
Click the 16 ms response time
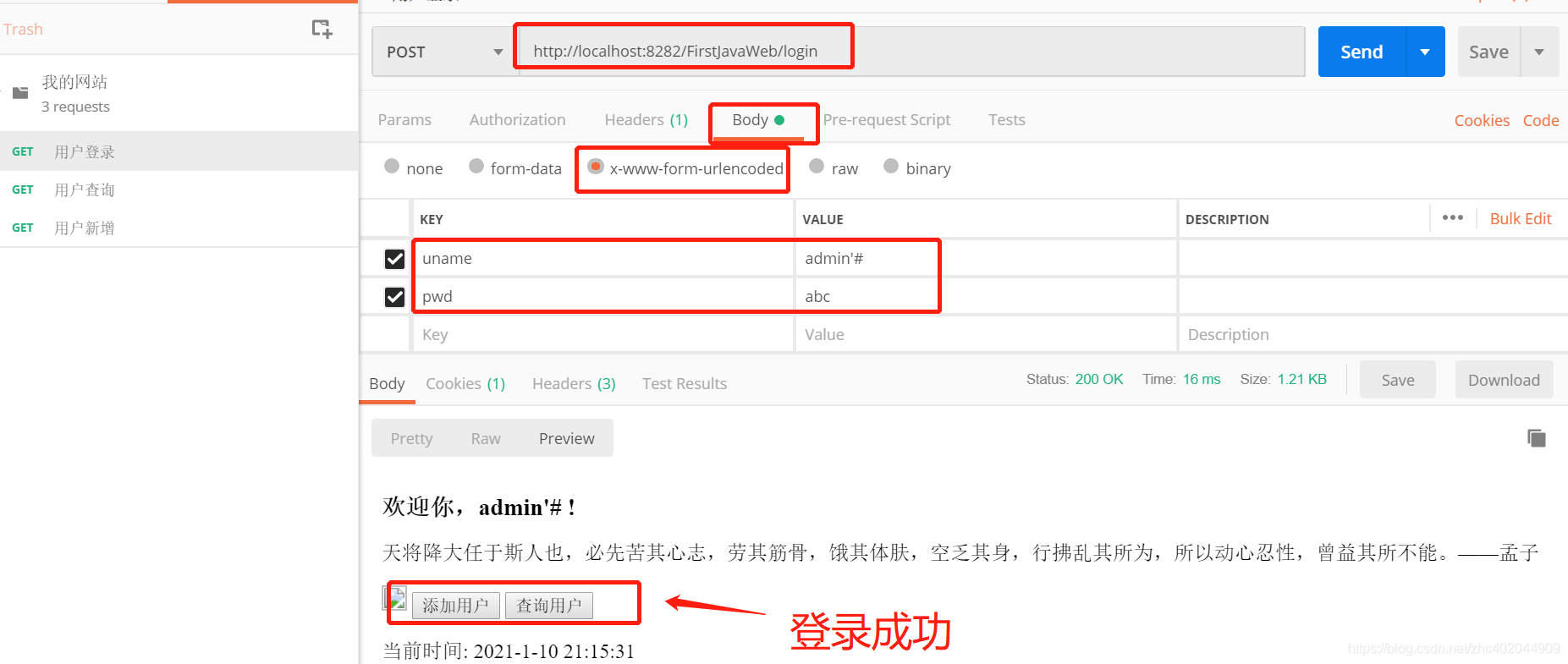click(x=1202, y=379)
